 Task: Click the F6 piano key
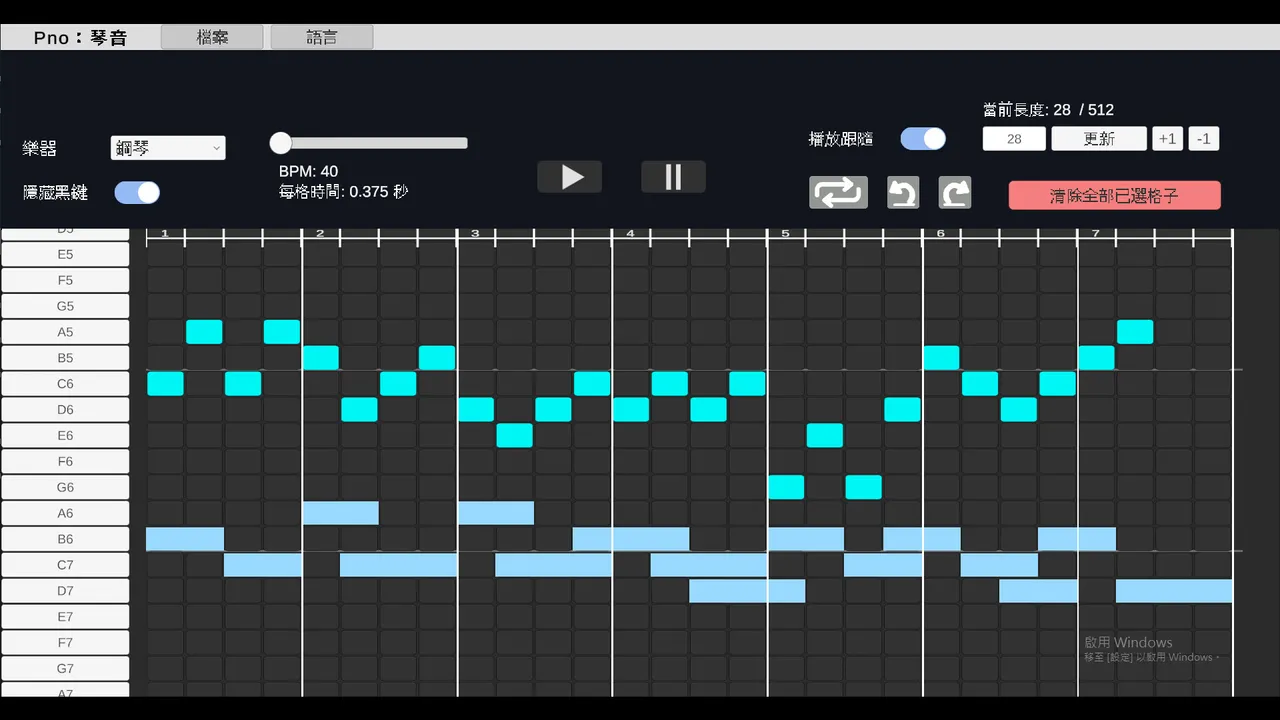click(65, 462)
